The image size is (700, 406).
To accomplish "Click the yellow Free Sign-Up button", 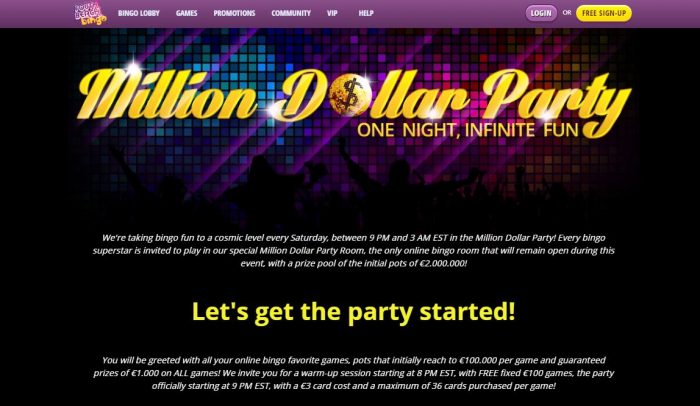I will click(x=604, y=13).
